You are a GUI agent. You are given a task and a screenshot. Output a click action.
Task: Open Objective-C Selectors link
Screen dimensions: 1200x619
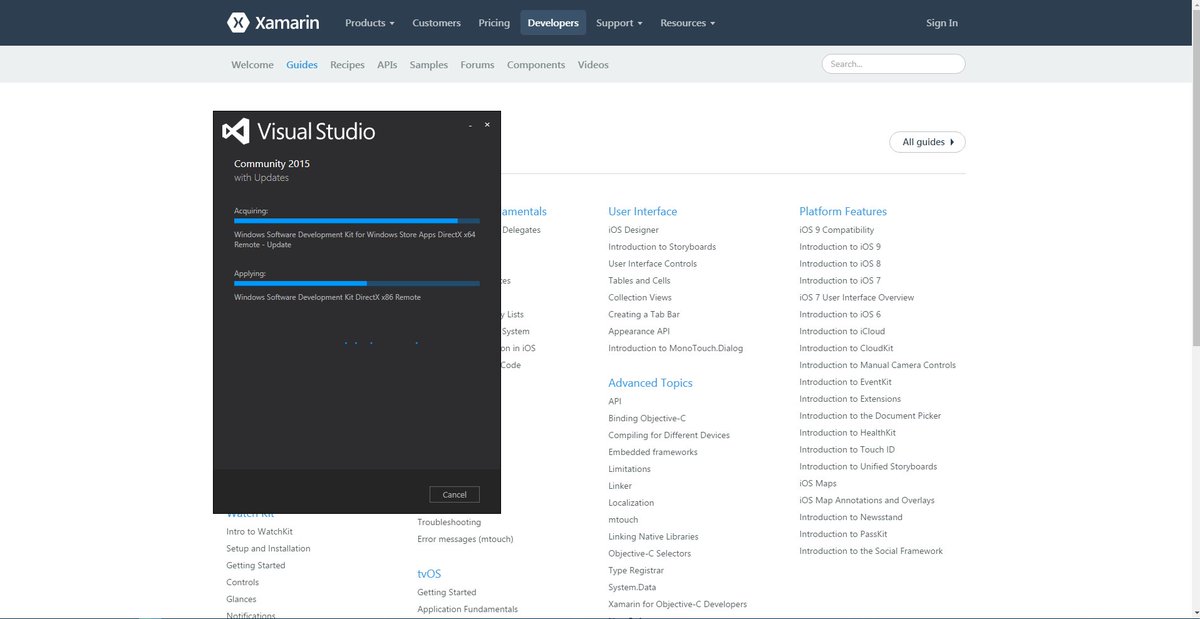[650, 554]
